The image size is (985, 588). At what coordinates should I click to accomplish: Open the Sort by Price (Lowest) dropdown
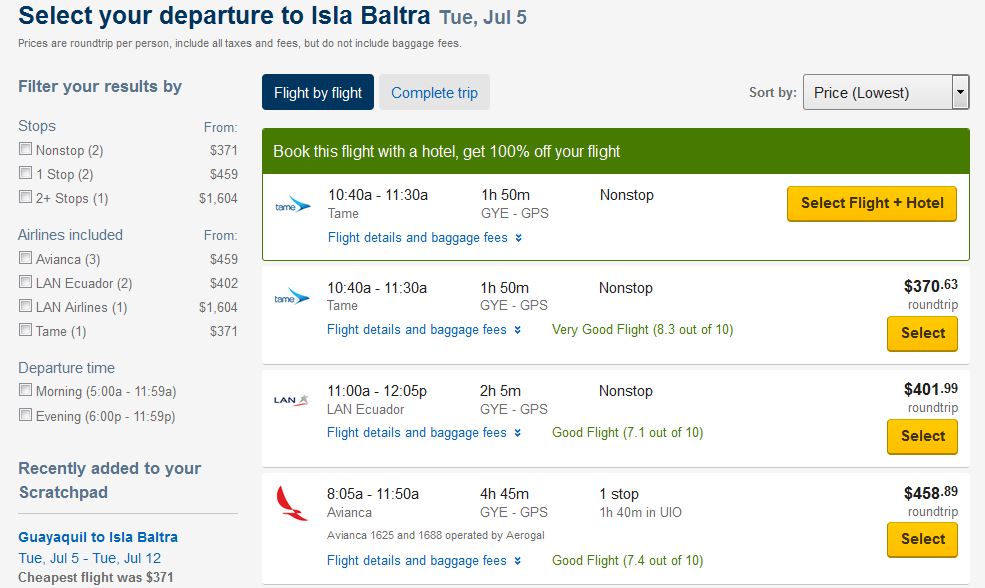tap(886, 92)
